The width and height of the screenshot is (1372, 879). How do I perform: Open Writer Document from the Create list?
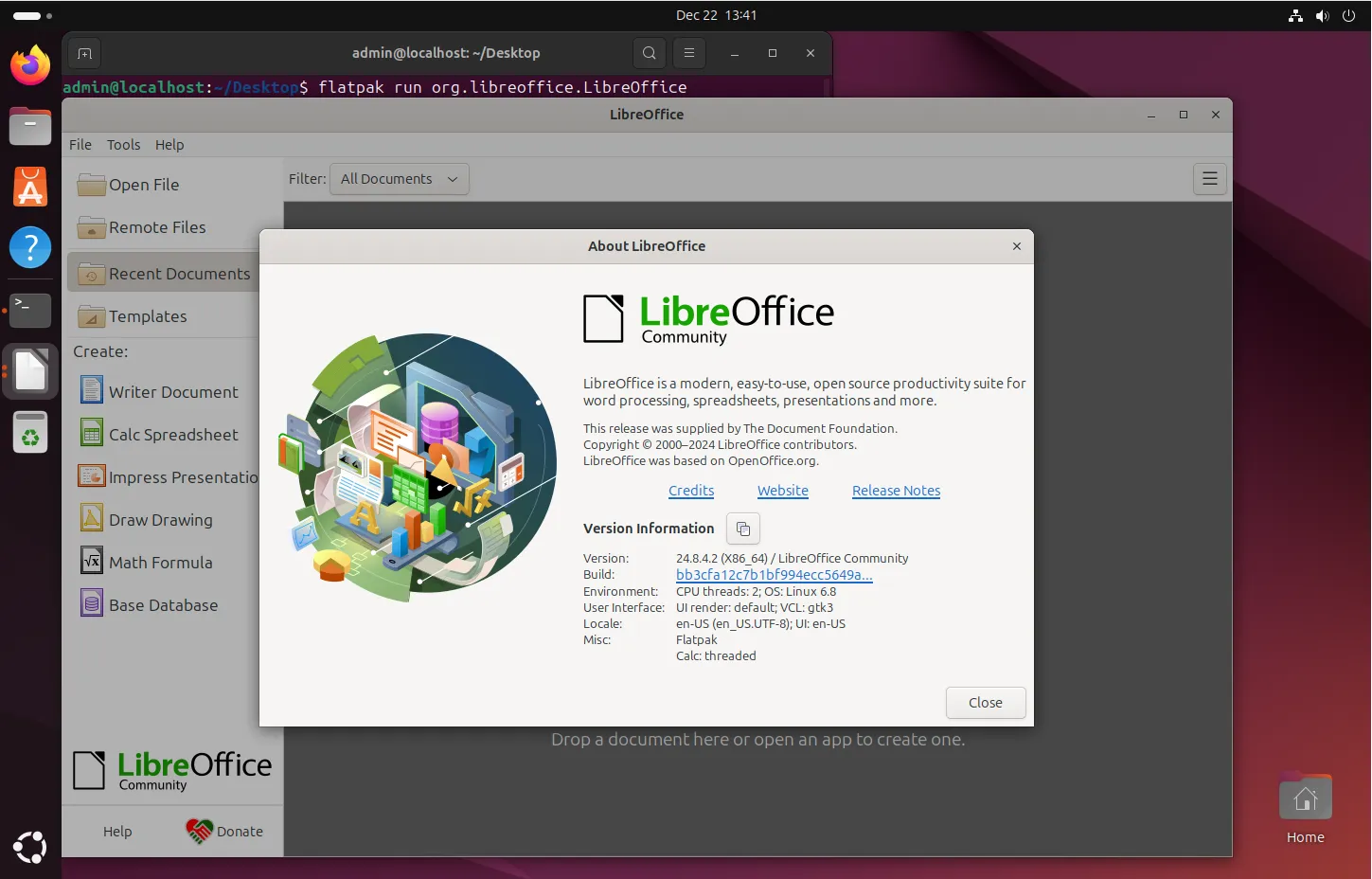161,391
